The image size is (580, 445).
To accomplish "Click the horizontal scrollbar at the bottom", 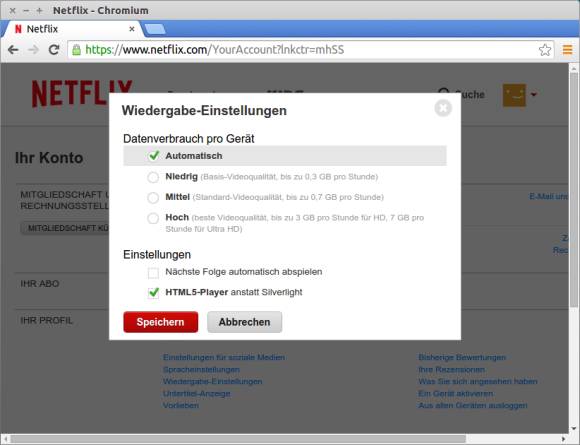I will click(x=237, y=439).
